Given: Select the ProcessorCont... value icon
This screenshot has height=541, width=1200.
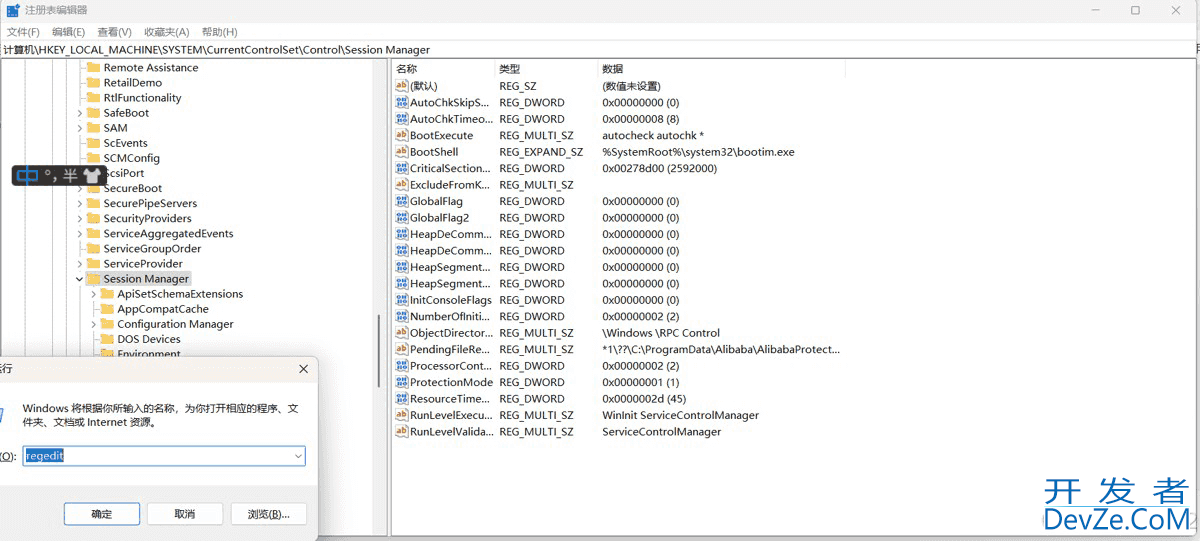Looking at the screenshot, I should 402,366.
